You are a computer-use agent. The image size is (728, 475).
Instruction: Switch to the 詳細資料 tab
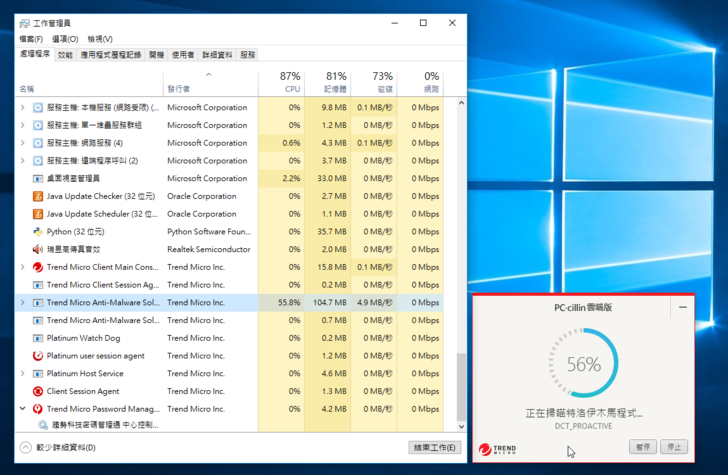(x=217, y=55)
